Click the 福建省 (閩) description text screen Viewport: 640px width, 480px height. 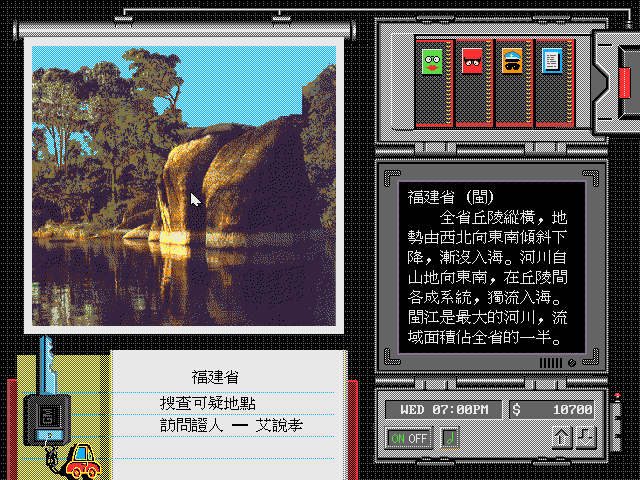click(492, 267)
